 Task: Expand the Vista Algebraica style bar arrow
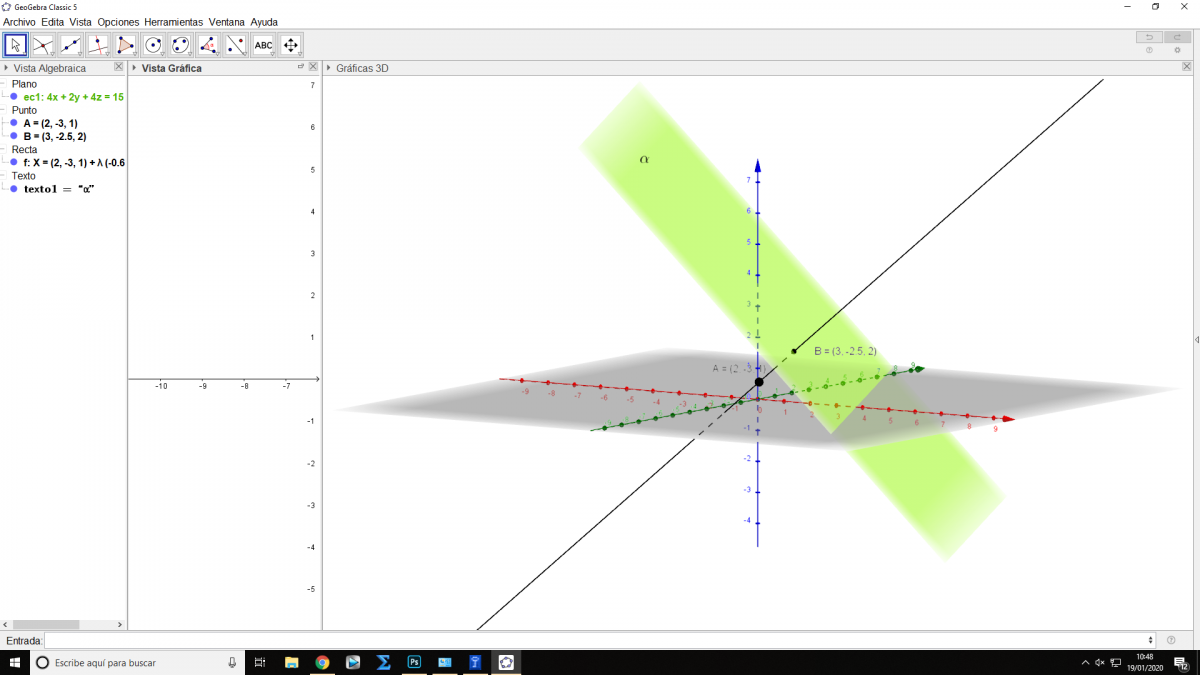click(6, 68)
